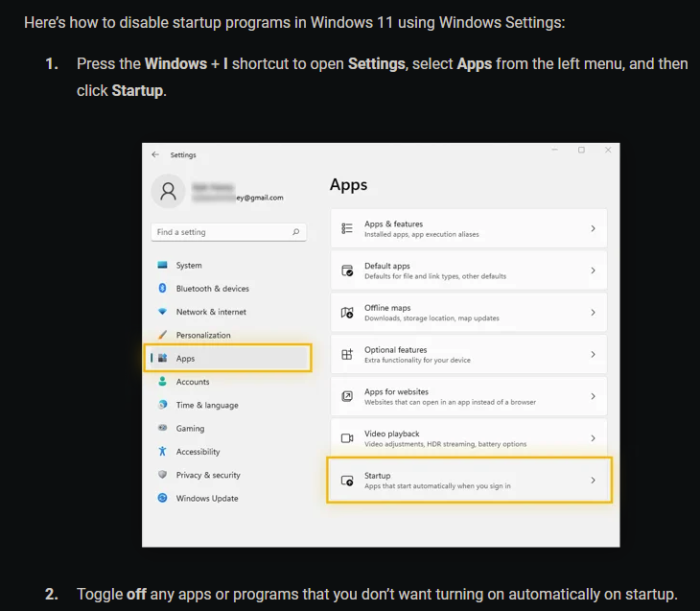The height and width of the screenshot is (611, 700).
Task: Open the Apps & features card title
Action: [x=393, y=224]
